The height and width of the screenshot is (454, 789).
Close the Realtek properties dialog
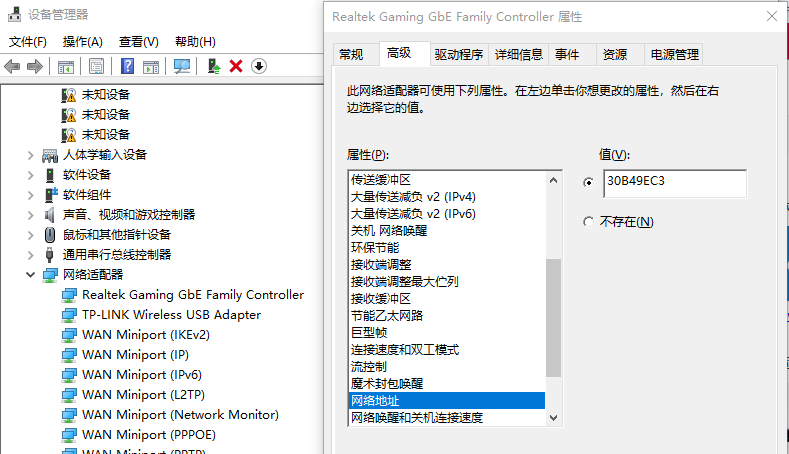[772, 17]
